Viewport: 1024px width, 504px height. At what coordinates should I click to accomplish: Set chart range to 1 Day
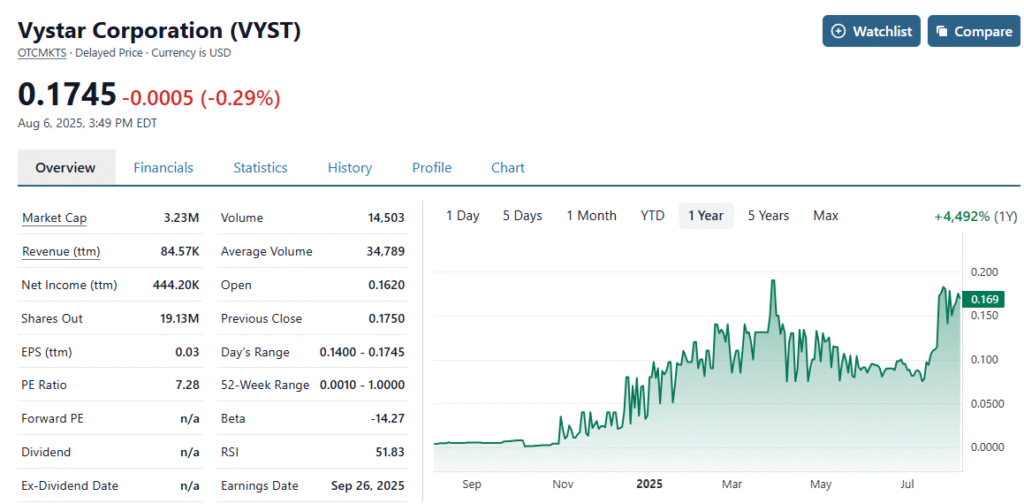[462, 215]
